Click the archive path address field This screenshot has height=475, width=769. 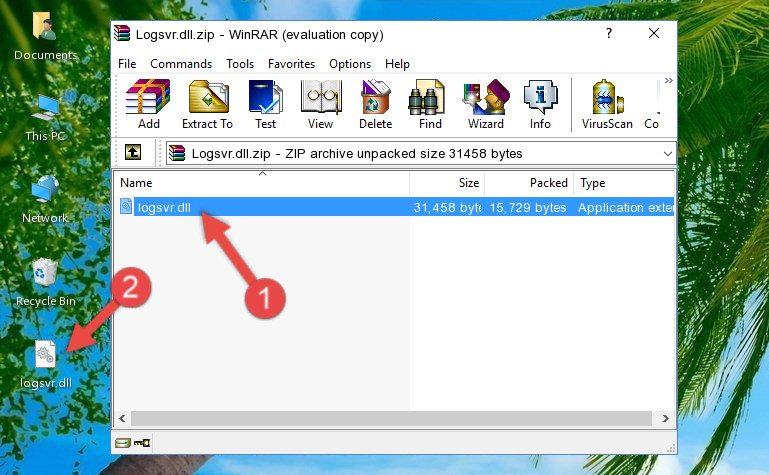click(x=421, y=153)
